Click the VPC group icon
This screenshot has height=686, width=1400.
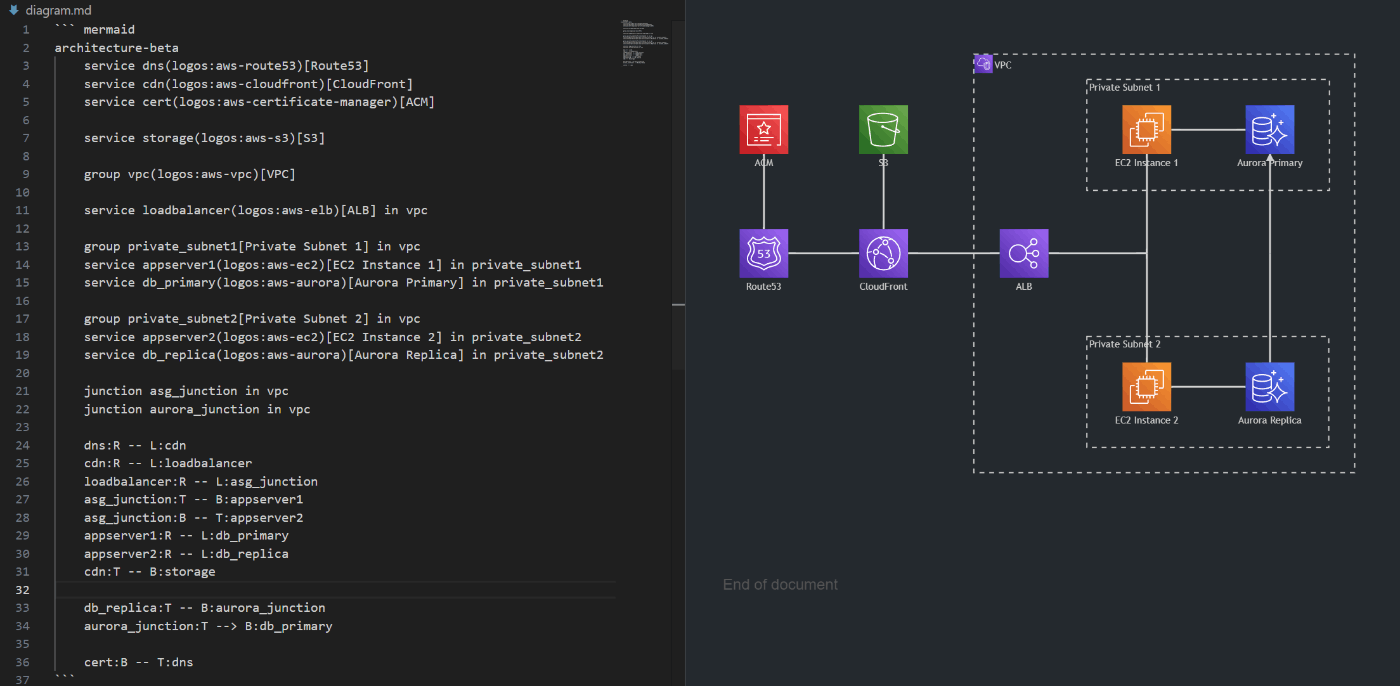coord(983,64)
